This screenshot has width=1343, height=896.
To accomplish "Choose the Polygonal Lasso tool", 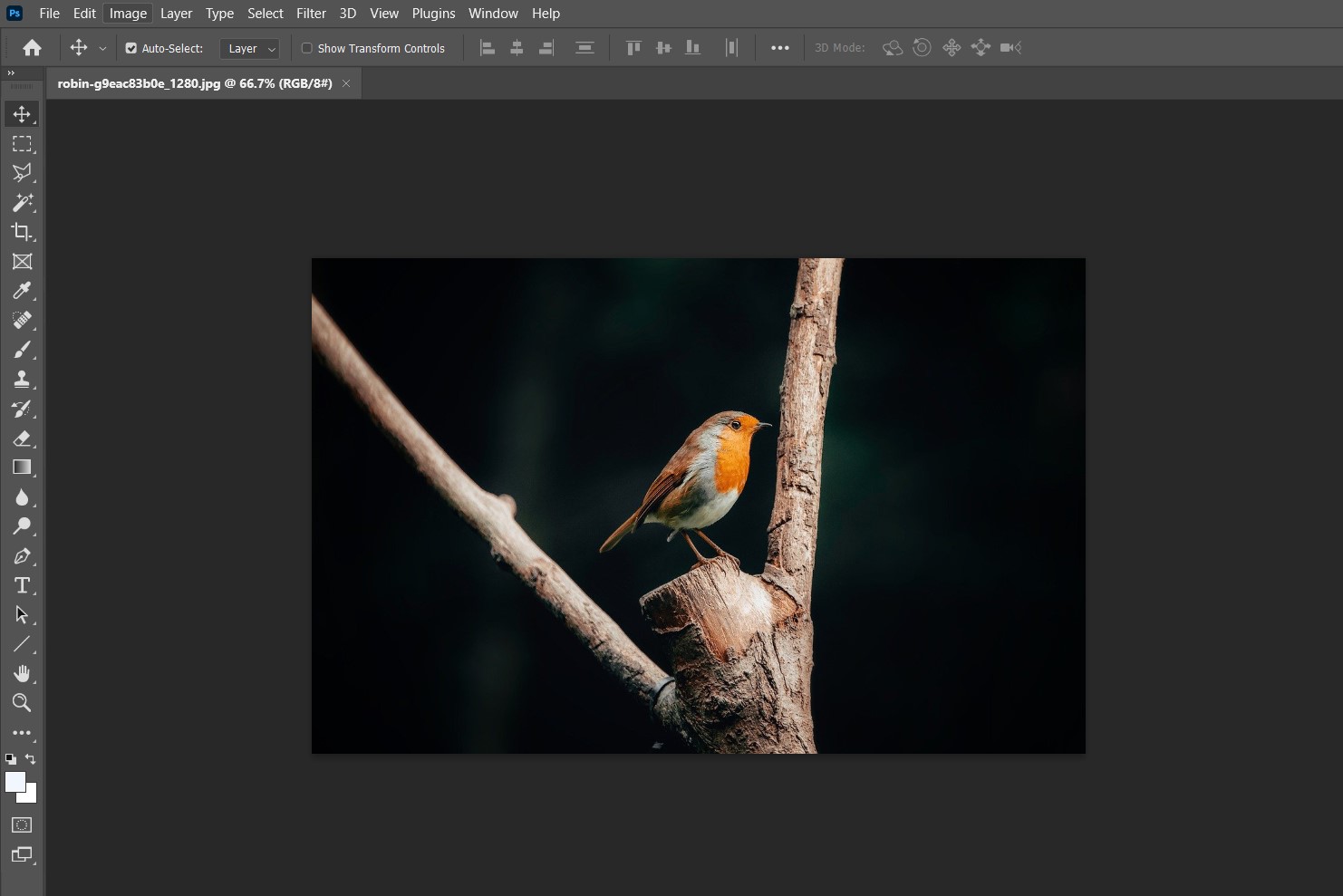I will pyautogui.click(x=22, y=173).
